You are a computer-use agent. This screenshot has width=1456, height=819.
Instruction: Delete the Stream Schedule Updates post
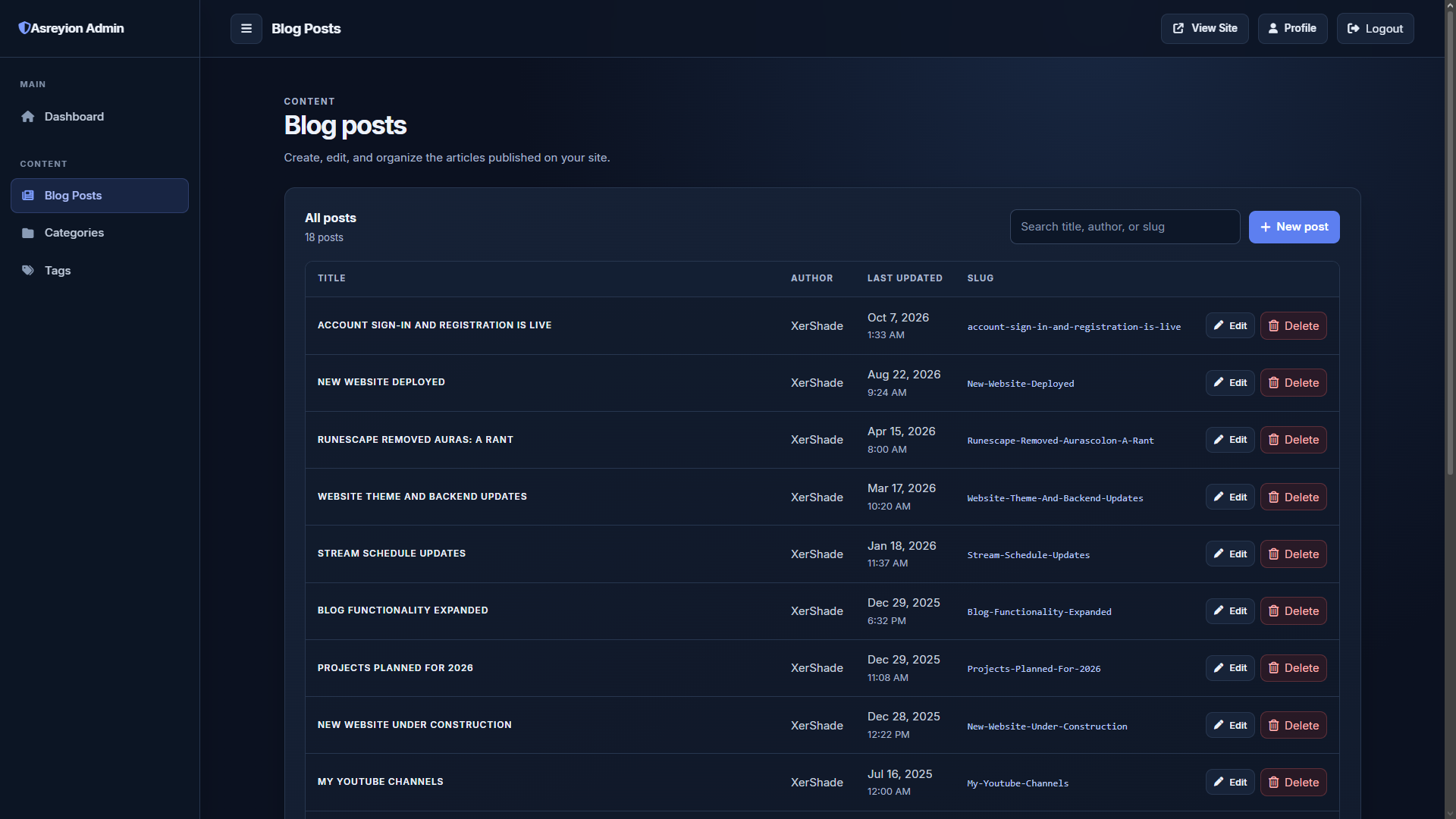[x=1293, y=554]
